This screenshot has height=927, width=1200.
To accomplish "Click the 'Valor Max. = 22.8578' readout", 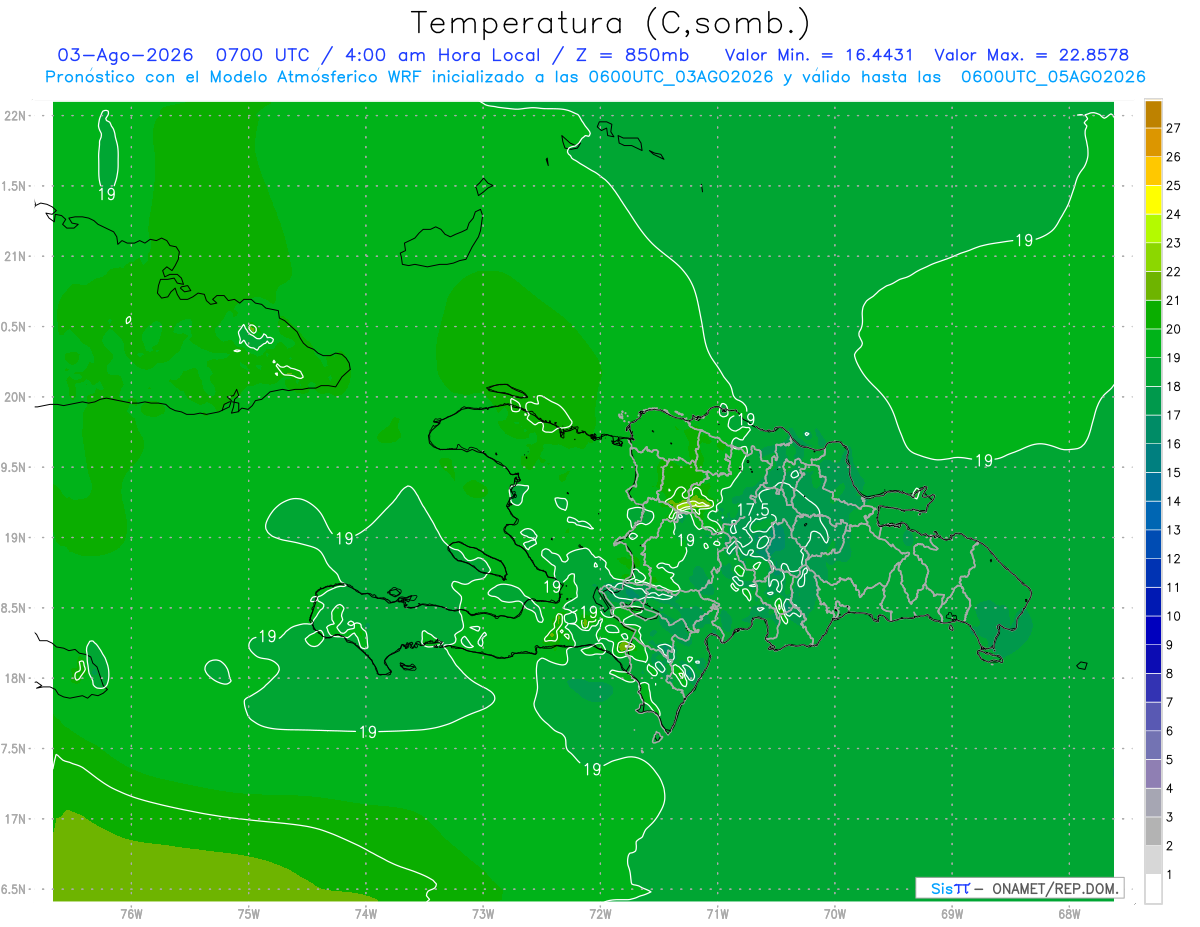I will (x=1031, y=55).
